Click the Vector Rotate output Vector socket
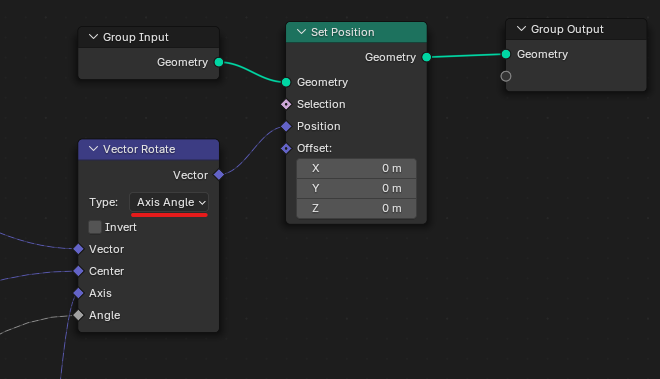 pos(219,175)
